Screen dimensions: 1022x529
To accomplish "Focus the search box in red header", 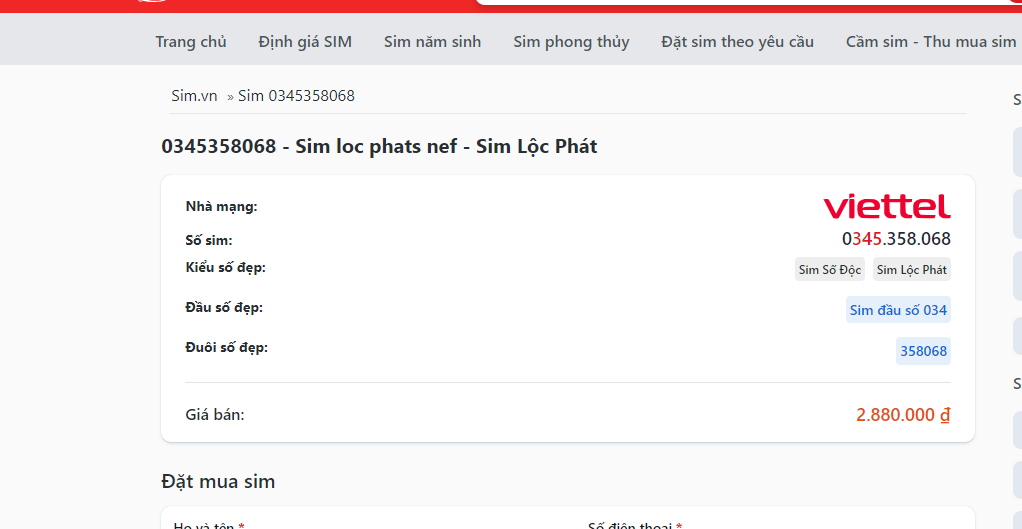I will coord(748,3).
